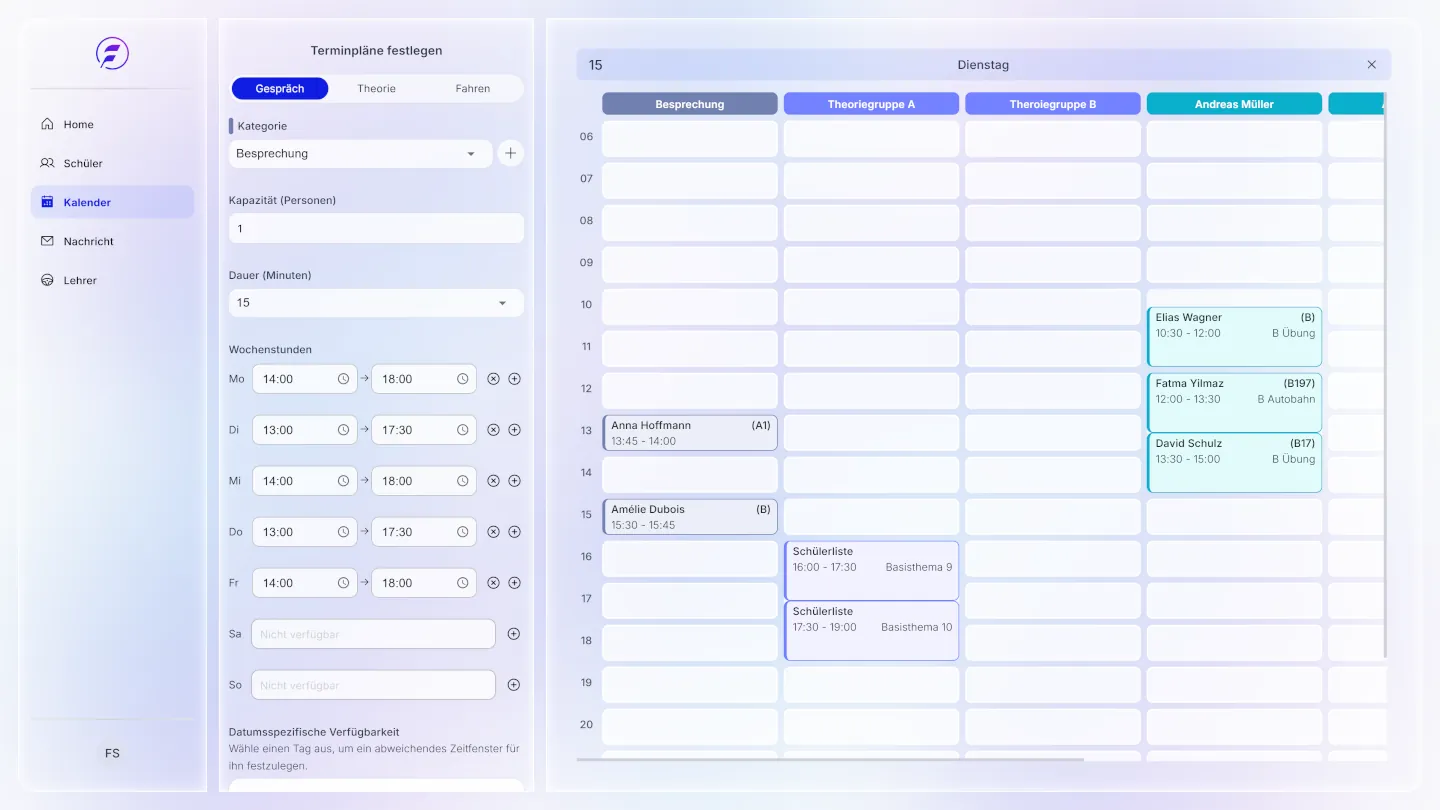Open Monday end time 18:00 clock

[463, 379]
